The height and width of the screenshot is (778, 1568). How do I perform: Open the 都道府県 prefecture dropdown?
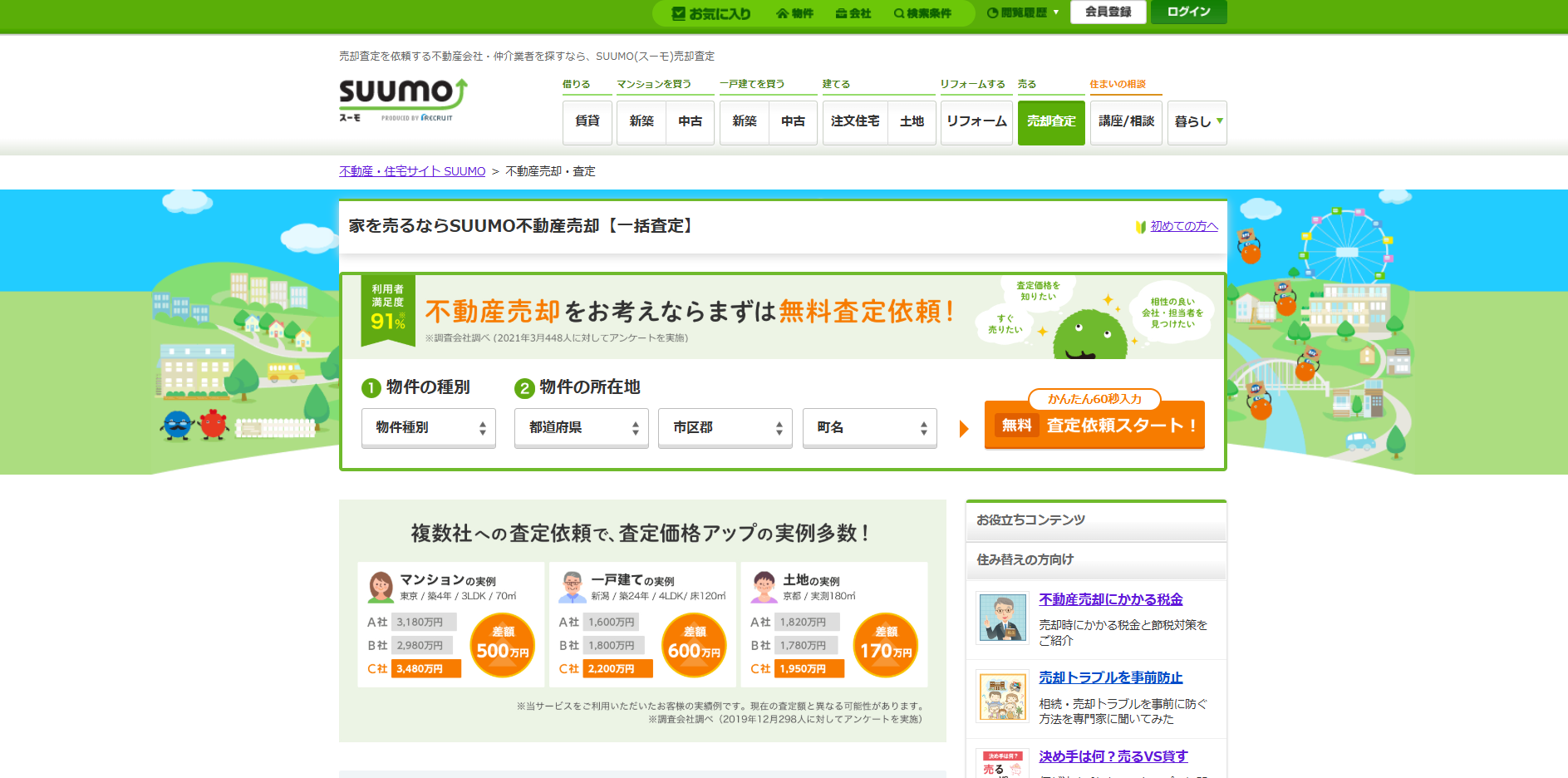pyautogui.click(x=582, y=428)
